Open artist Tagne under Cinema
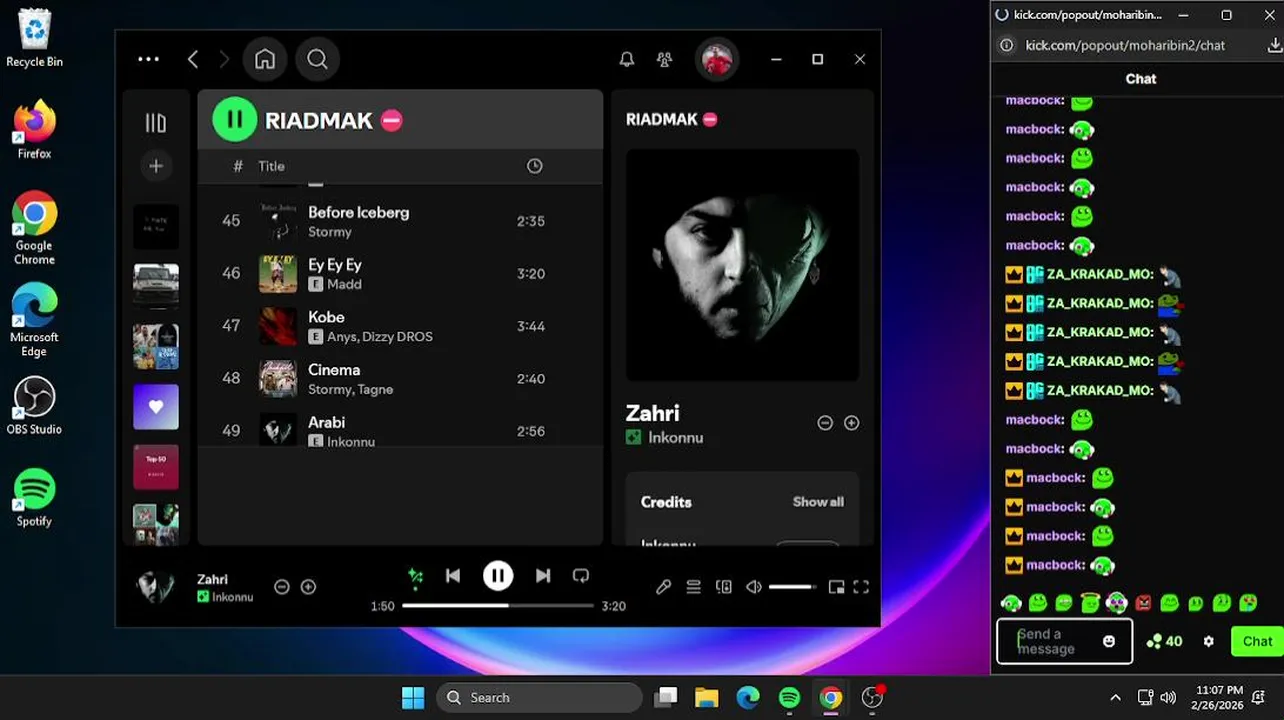Viewport: 1284px width, 720px height. [375, 389]
